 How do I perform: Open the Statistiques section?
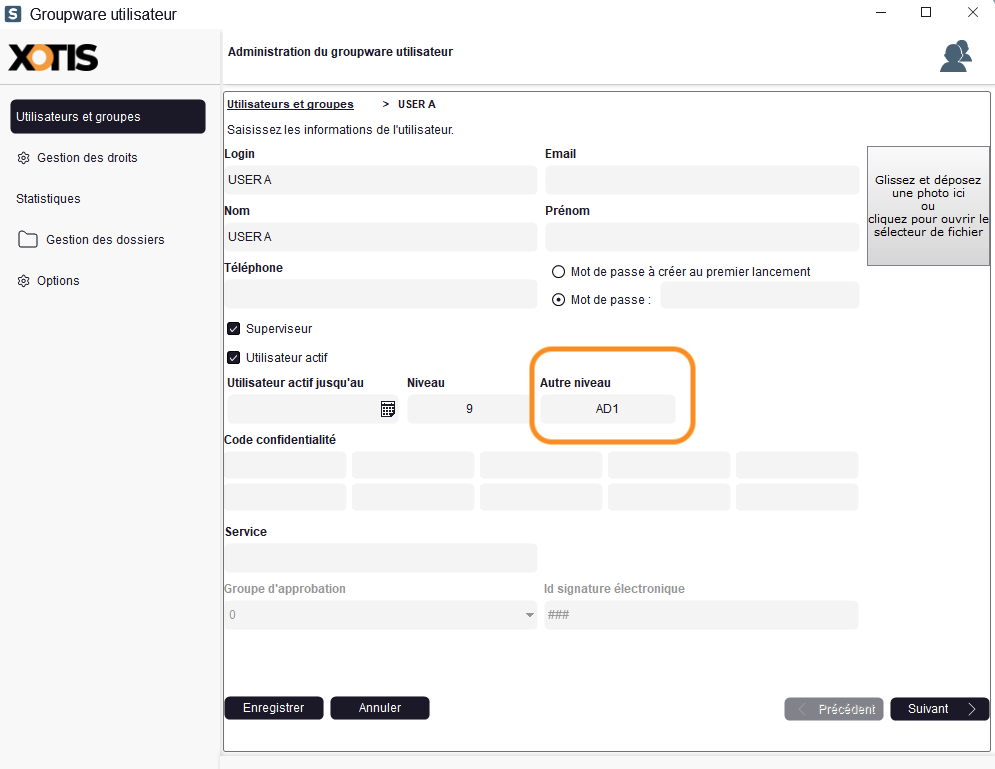[48, 199]
